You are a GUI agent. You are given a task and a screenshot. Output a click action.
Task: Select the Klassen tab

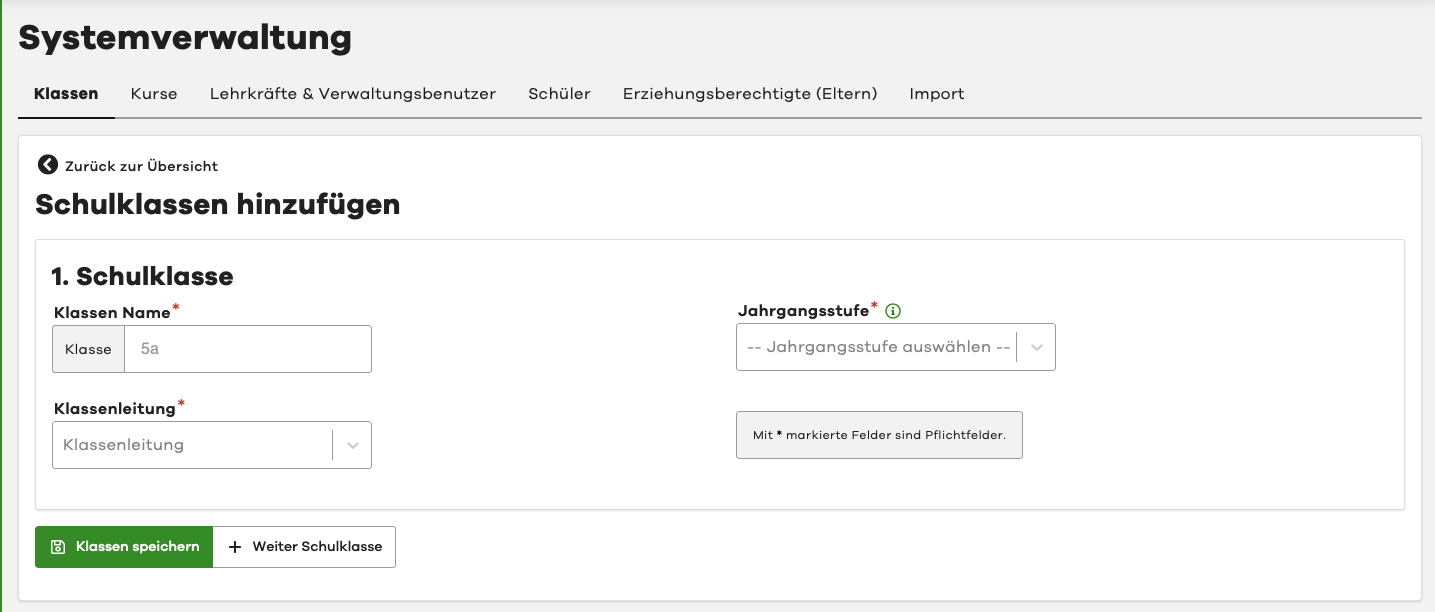[66, 94]
